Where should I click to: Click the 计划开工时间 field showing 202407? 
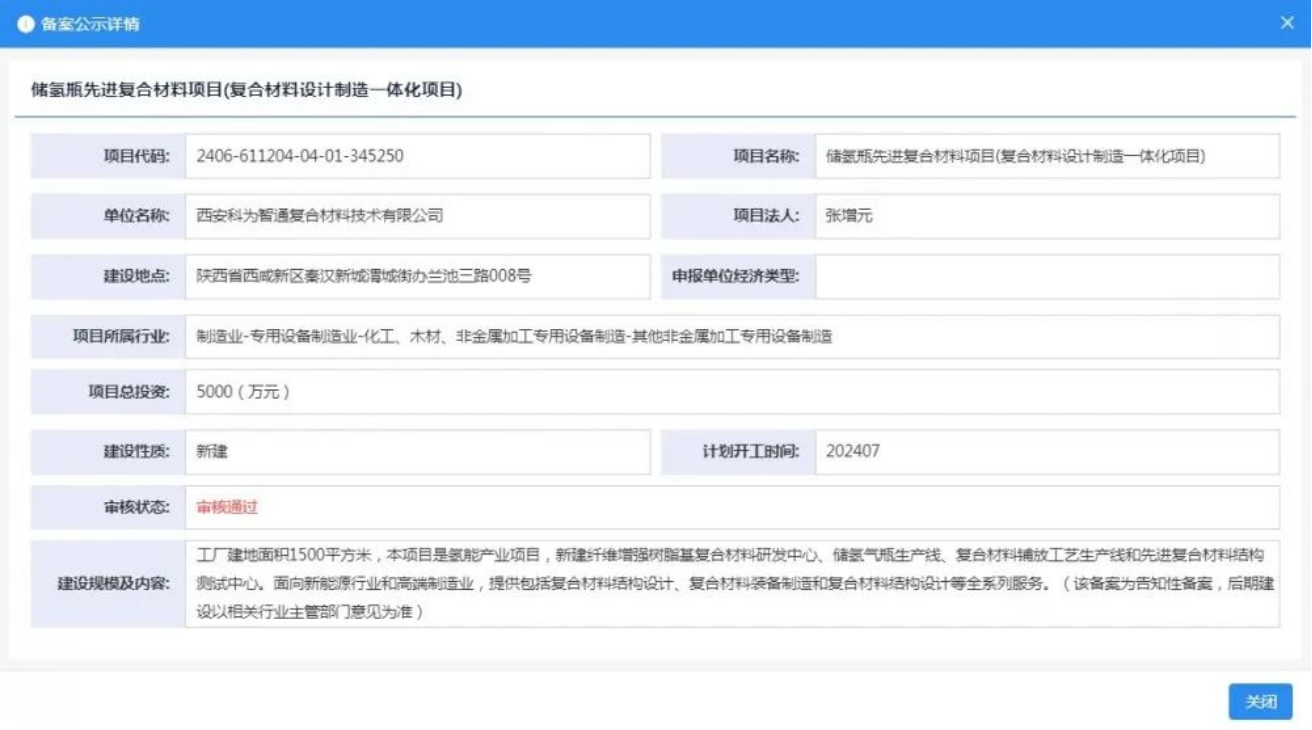click(1046, 452)
